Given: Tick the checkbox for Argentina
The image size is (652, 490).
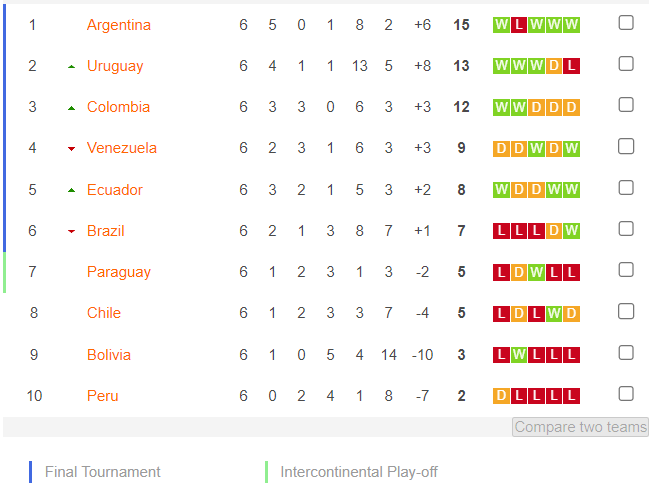Looking at the screenshot, I should tap(626, 23).
